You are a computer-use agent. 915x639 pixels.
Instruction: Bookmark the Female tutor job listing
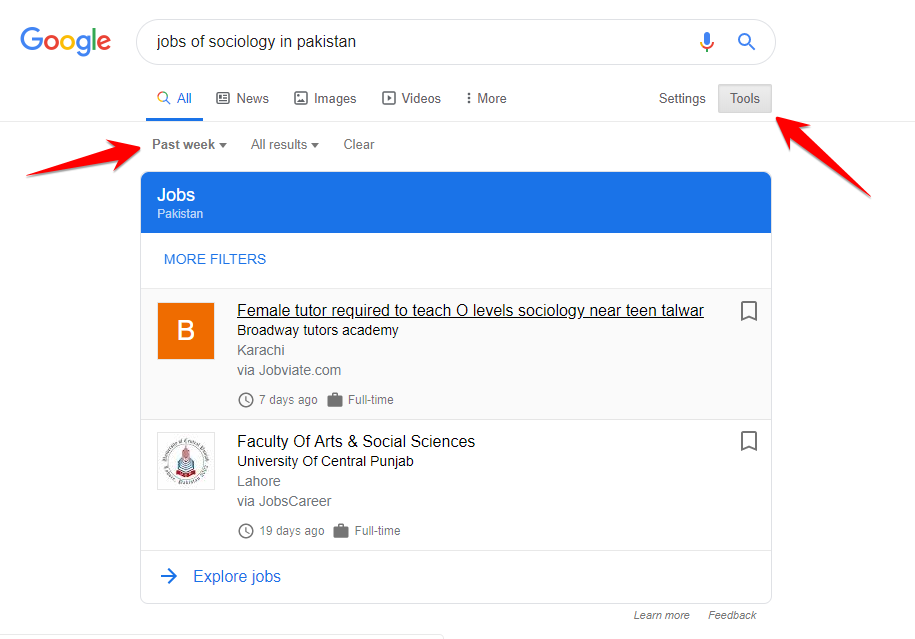coord(749,311)
